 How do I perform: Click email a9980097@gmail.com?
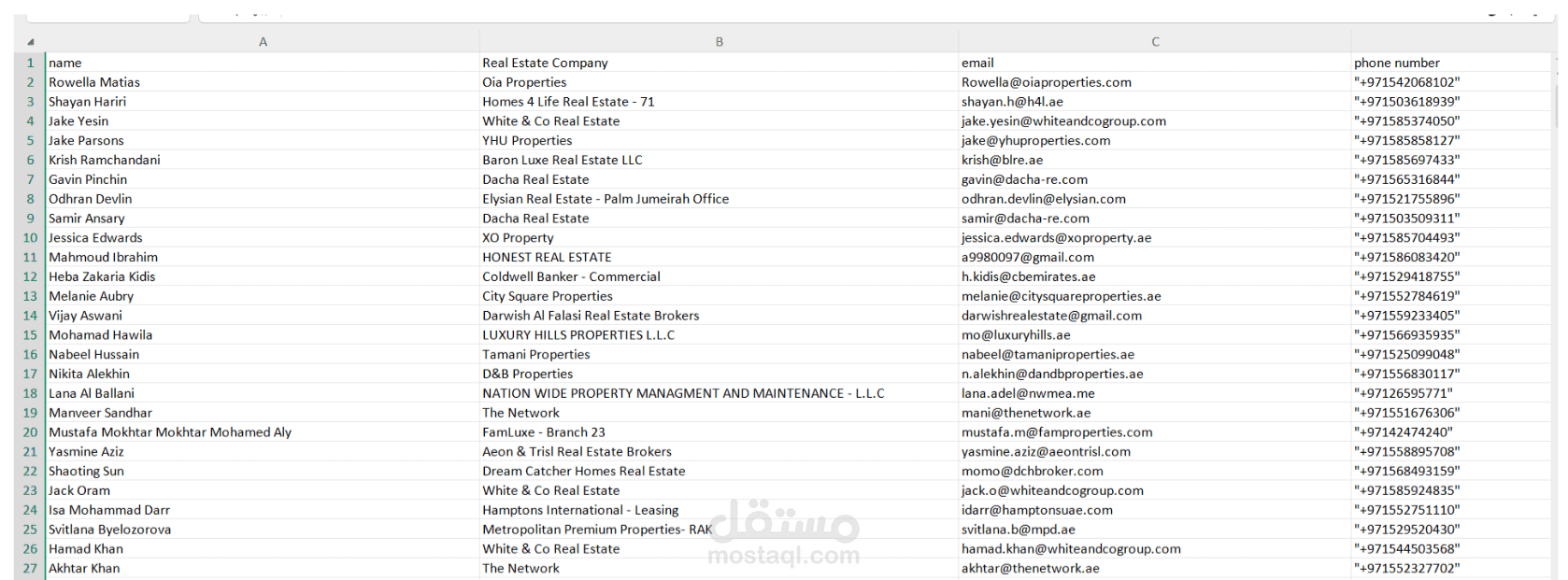(x=1155, y=257)
